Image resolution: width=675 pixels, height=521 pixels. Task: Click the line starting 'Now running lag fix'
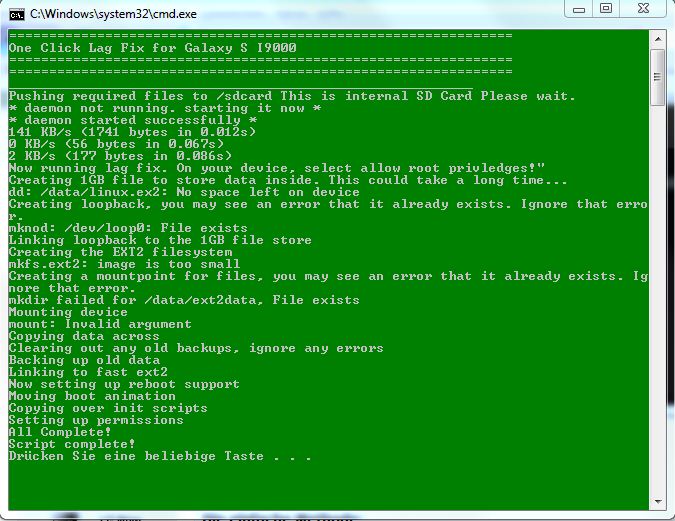point(276,168)
